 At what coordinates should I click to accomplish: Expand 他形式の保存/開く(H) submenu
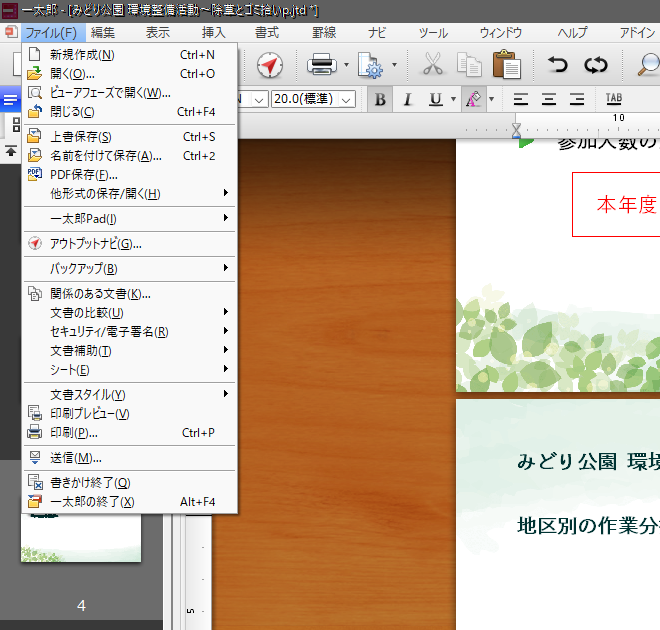click(130, 194)
